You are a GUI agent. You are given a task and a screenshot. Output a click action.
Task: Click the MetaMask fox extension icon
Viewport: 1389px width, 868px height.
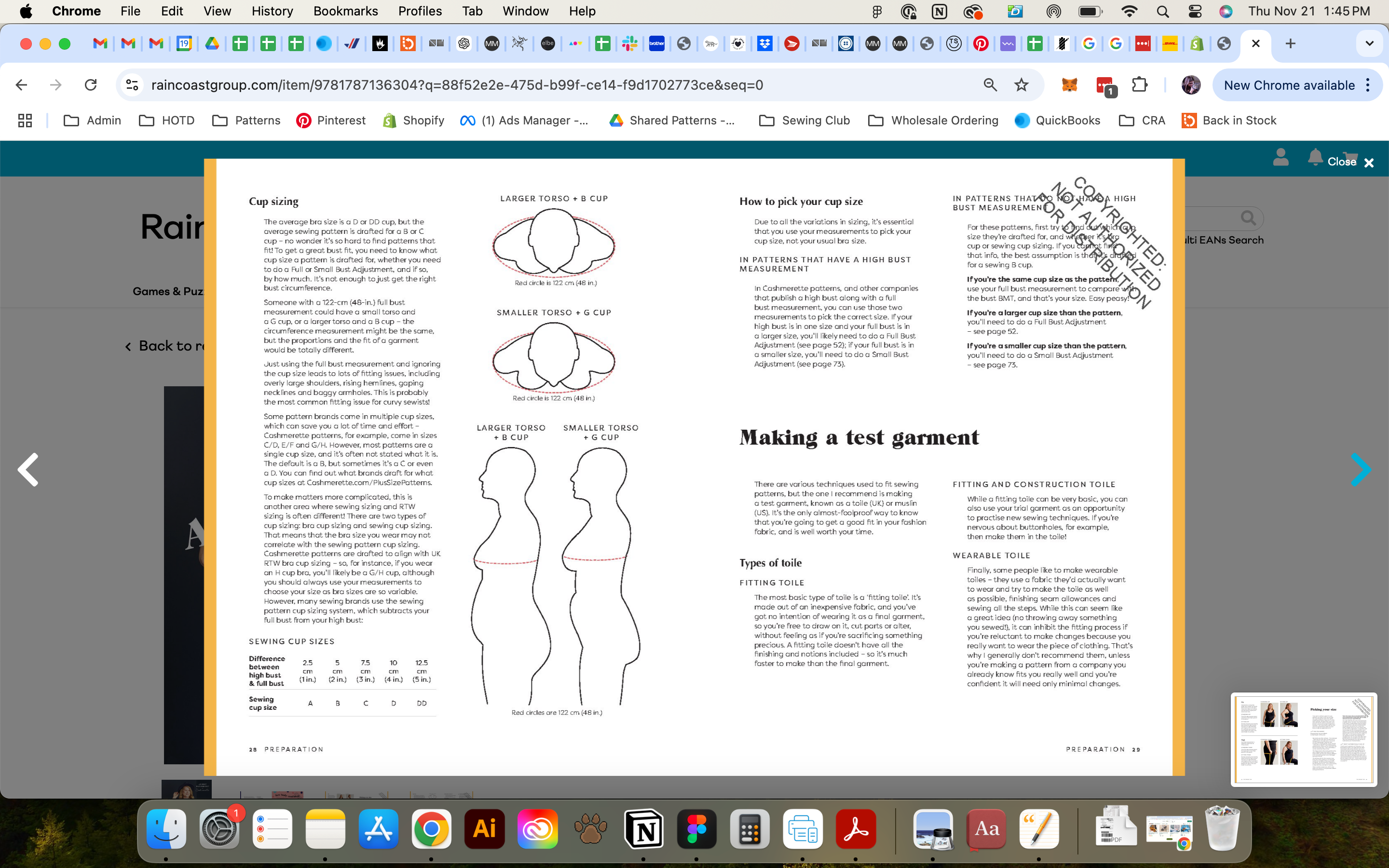point(1069,85)
